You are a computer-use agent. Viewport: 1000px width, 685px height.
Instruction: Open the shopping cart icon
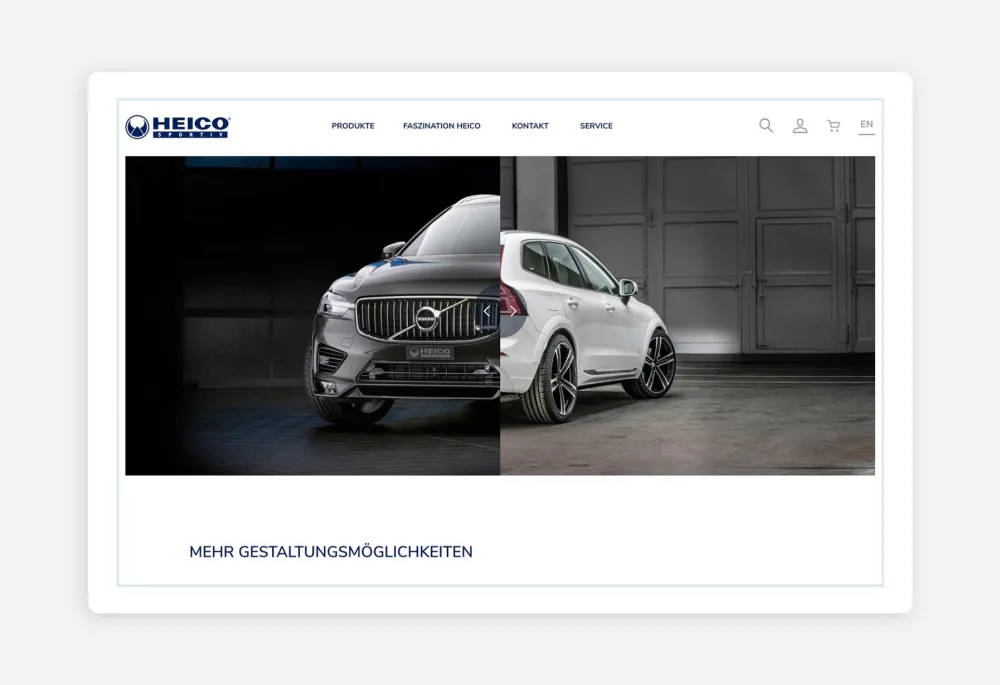(x=833, y=125)
